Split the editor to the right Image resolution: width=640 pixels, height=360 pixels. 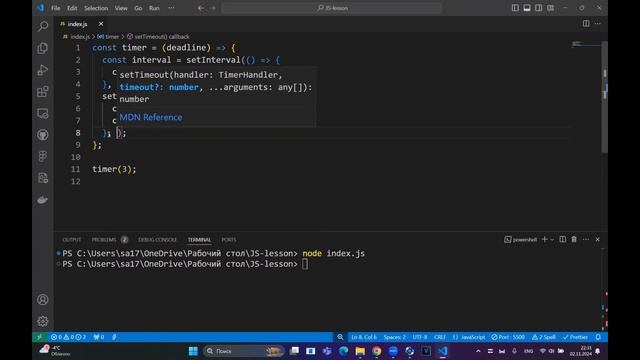coord(586,24)
